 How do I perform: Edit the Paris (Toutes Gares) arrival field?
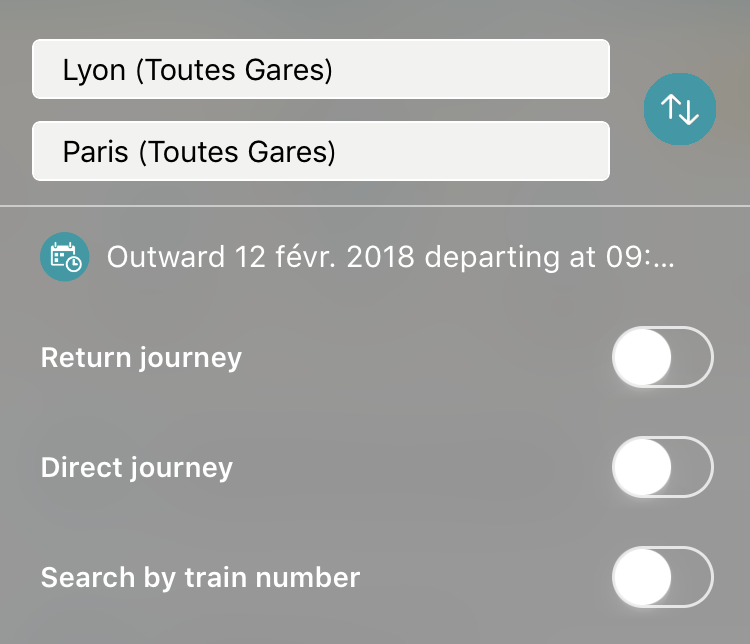coord(321,151)
